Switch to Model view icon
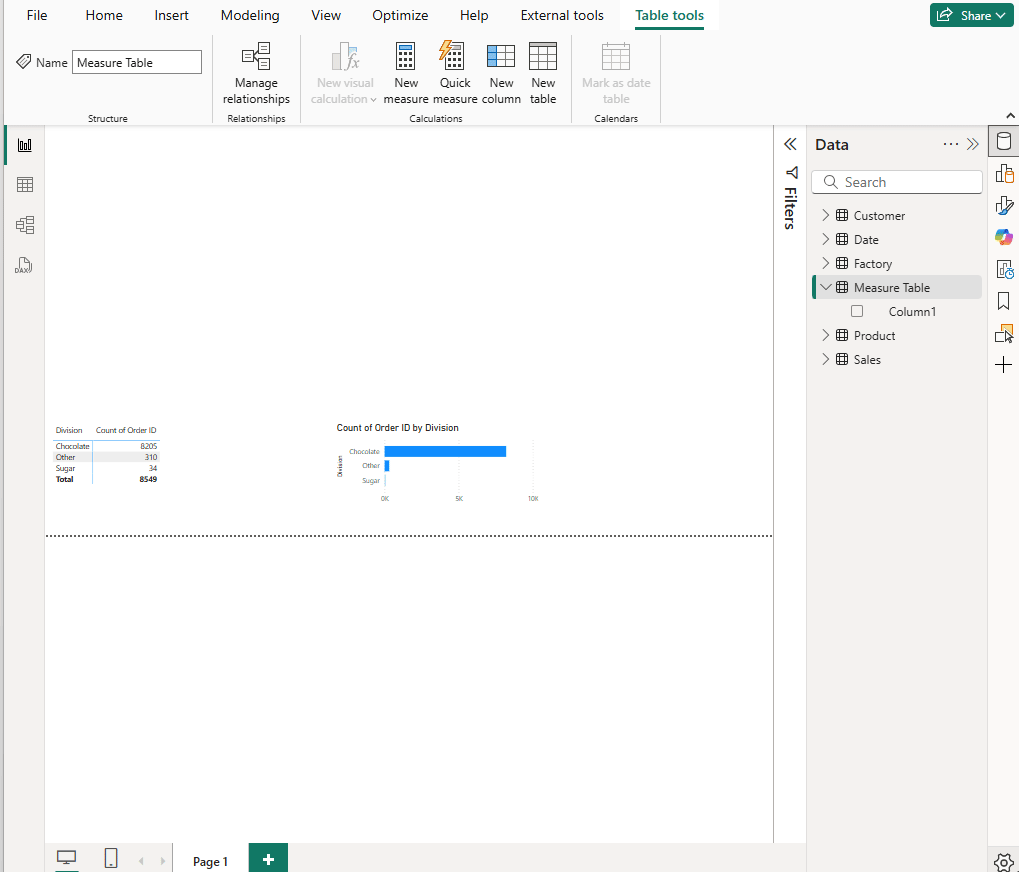 click(x=25, y=225)
